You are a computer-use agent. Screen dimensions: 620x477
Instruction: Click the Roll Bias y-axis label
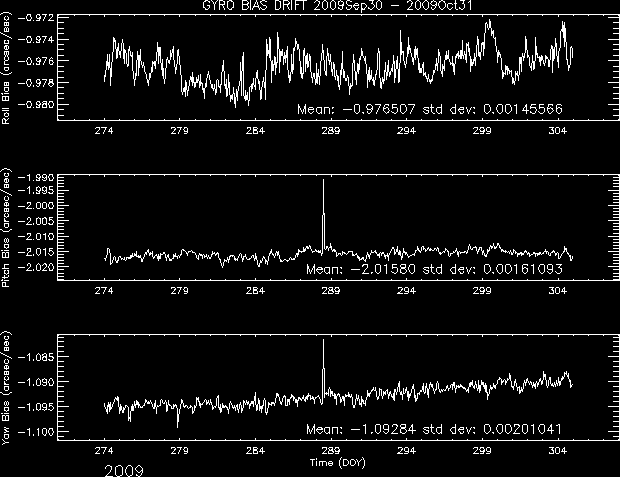8,66
